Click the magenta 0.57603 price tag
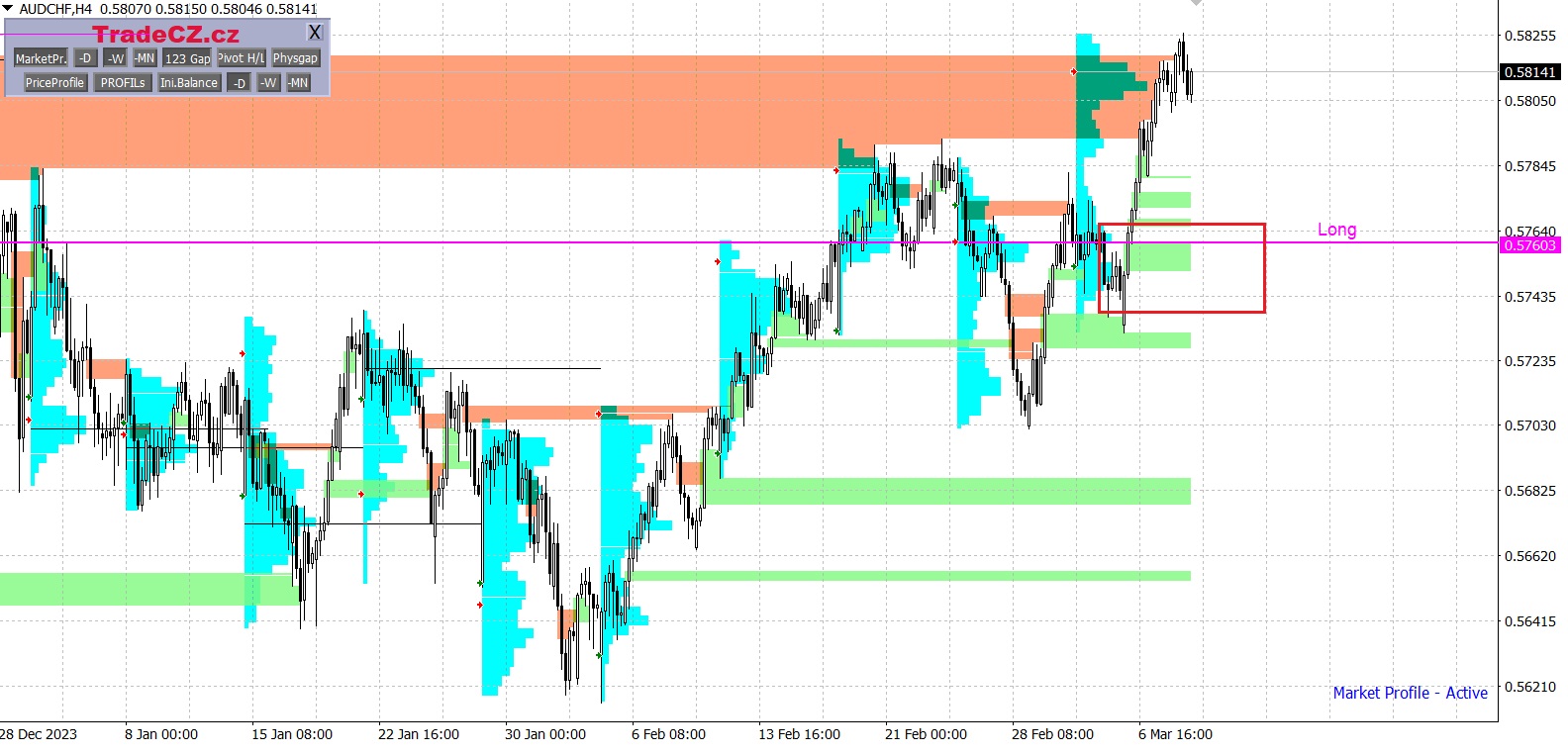 (1529, 245)
